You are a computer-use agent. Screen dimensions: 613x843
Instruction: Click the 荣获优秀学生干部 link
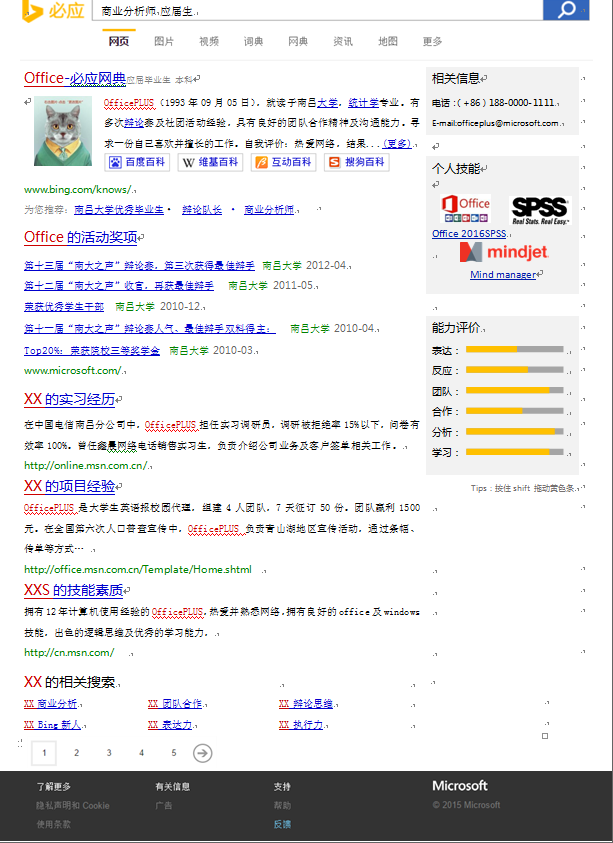[64, 306]
